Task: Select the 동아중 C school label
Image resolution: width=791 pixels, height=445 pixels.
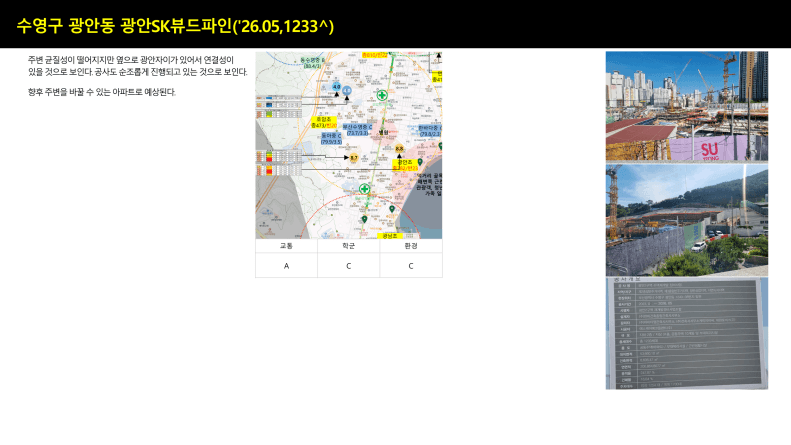Action: pyautogui.click(x=331, y=139)
